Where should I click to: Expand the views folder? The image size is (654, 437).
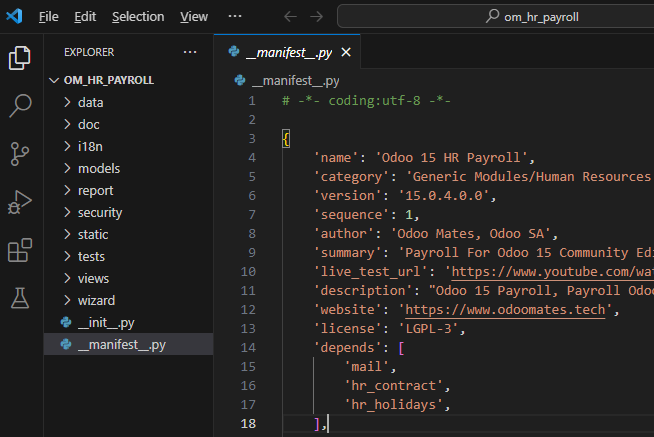tap(128, 278)
